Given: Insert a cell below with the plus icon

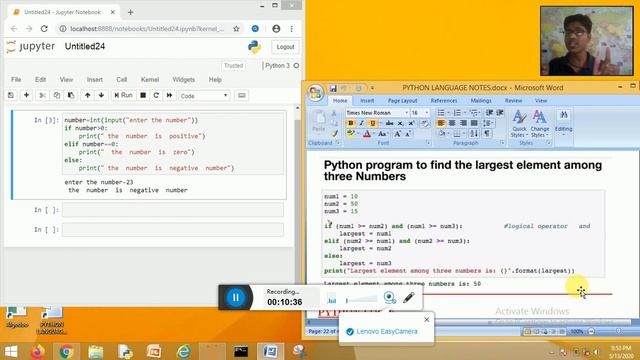Looking at the screenshot, I should point(27,96).
